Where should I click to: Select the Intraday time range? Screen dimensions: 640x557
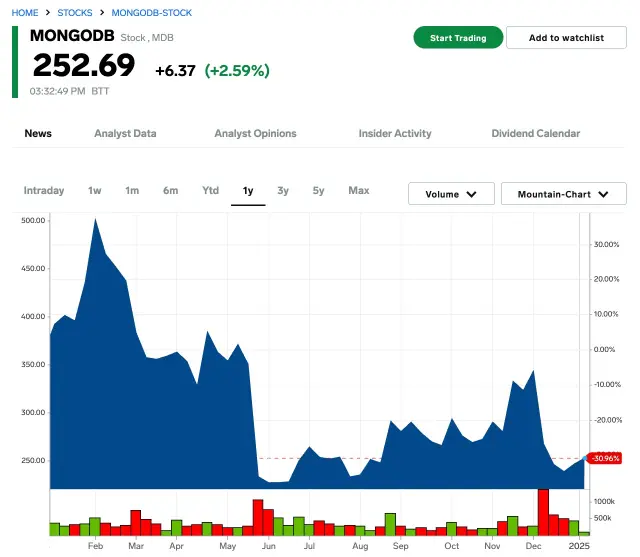pyautogui.click(x=44, y=190)
